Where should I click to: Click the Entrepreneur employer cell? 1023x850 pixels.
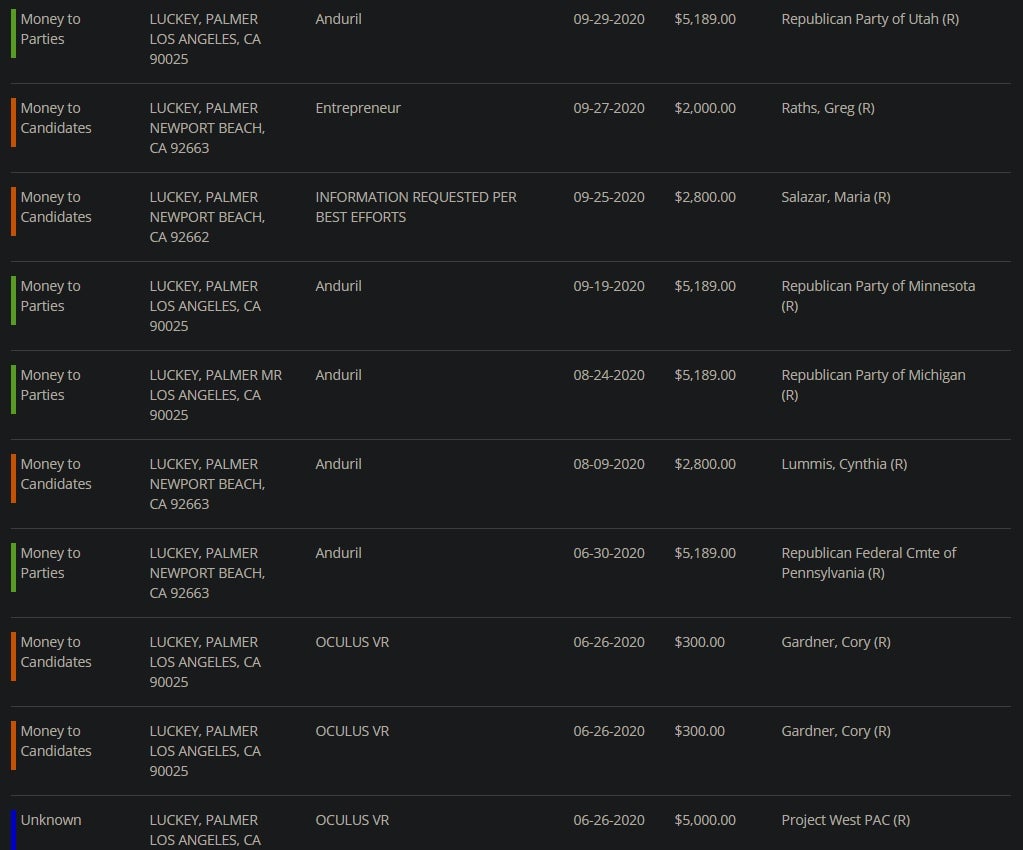click(357, 108)
